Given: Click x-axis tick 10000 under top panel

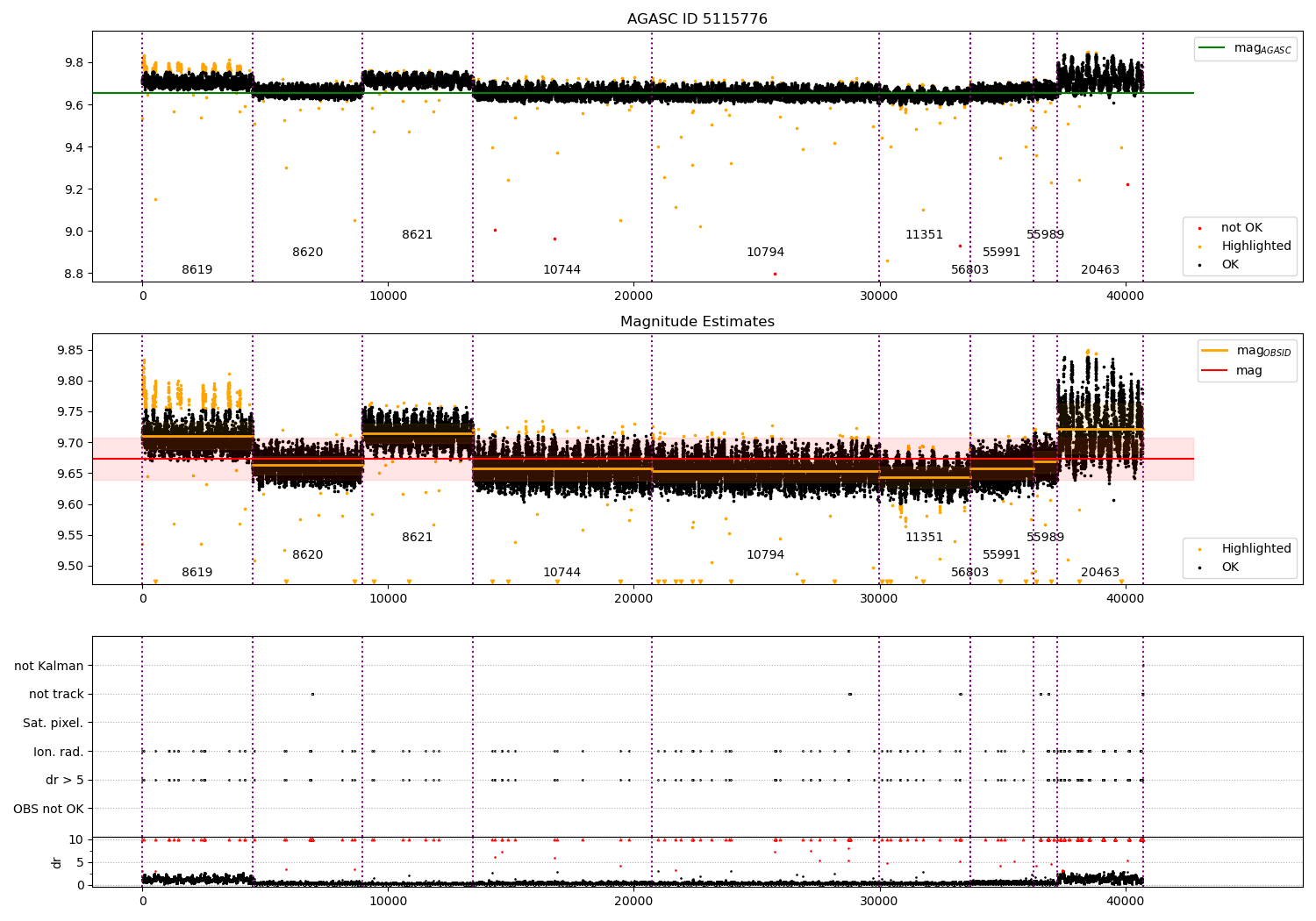Looking at the screenshot, I should point(388,296).
